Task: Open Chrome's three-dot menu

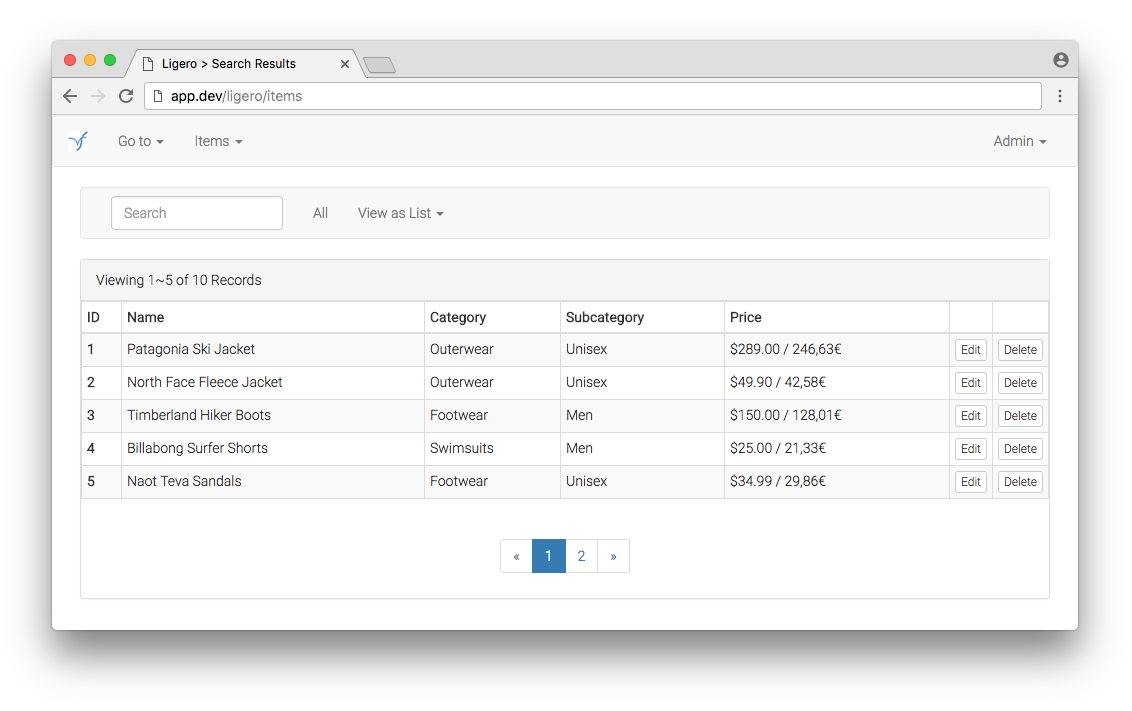Action: point(1060,96)
